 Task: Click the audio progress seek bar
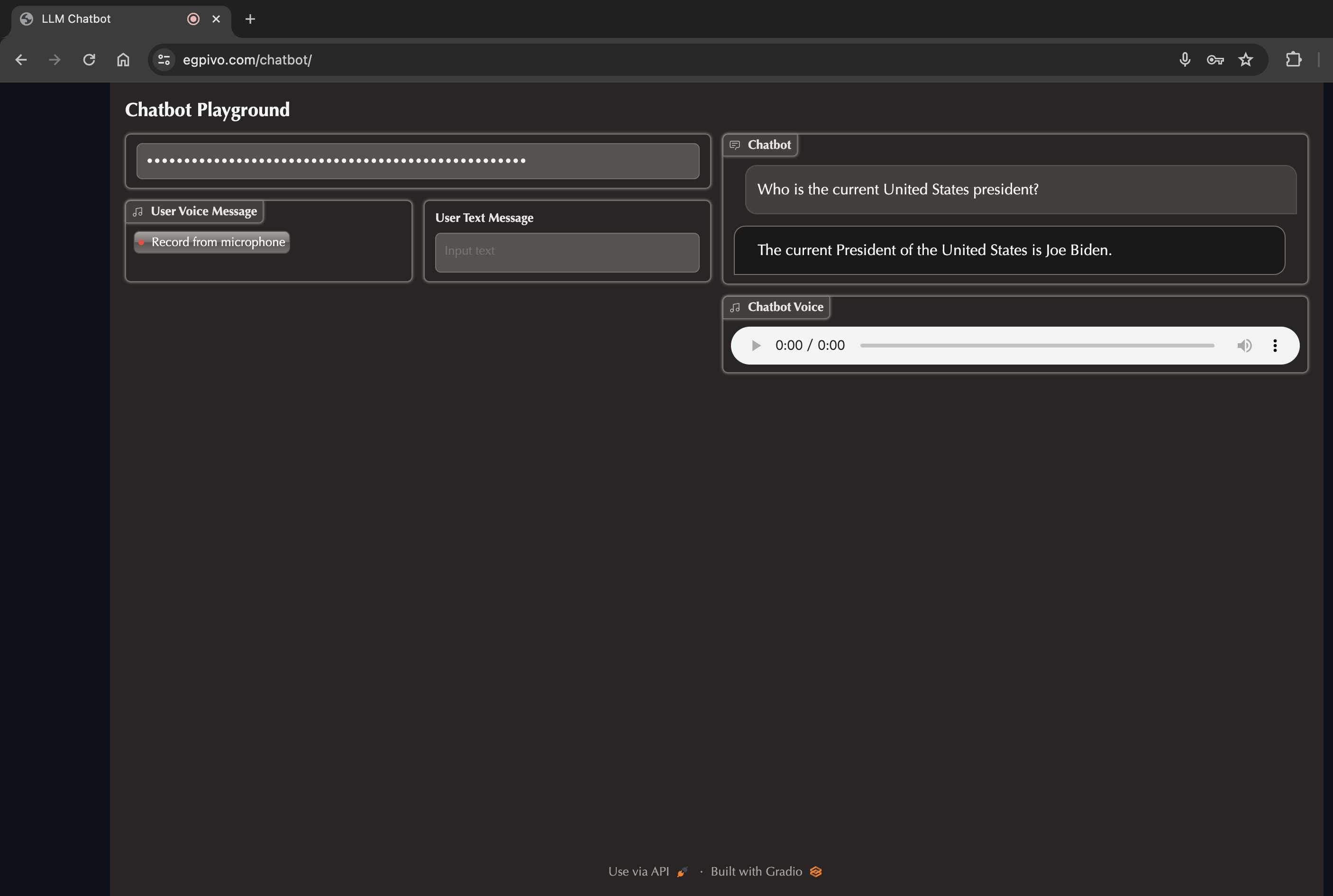coord(1036,345)
